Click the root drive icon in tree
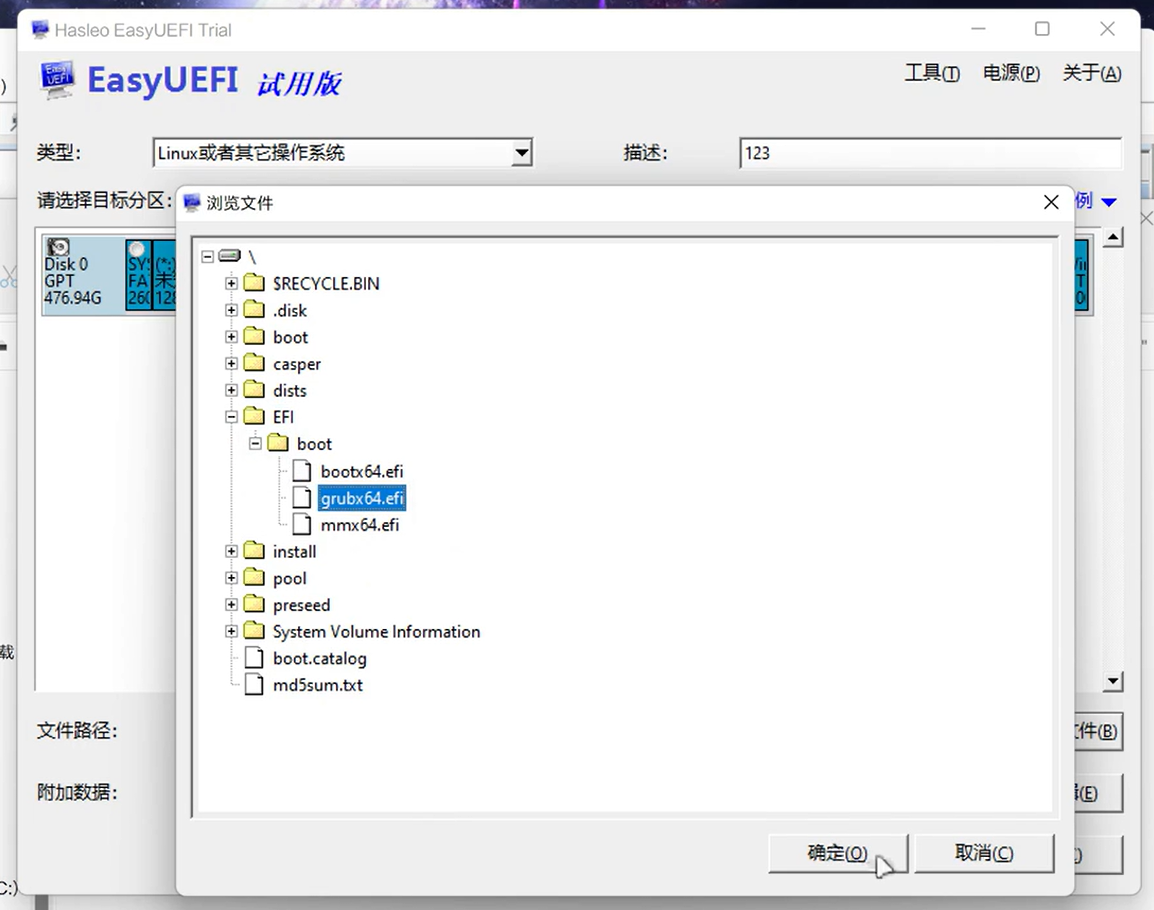1154x910 pixels. pyautogui.click(x=230, y=255)
